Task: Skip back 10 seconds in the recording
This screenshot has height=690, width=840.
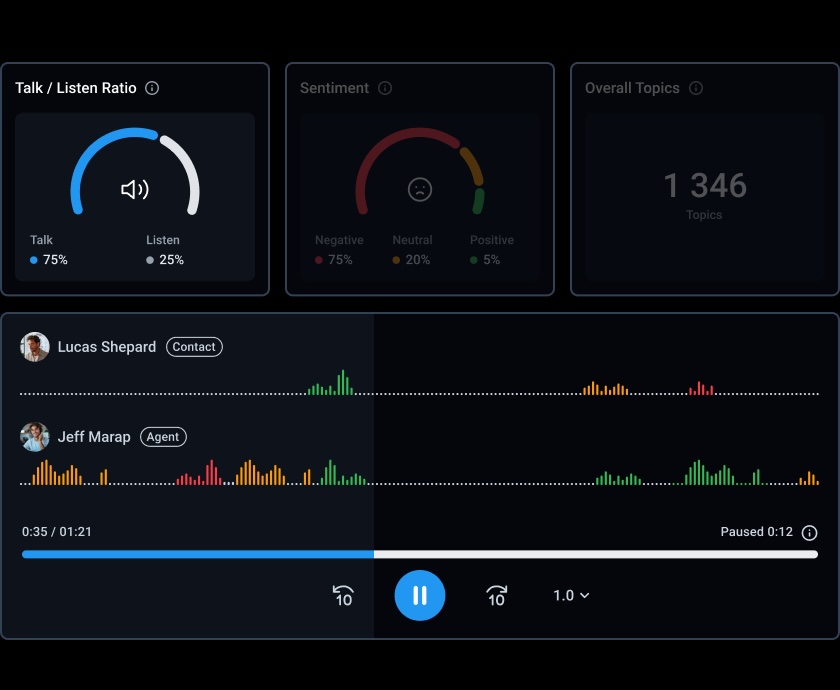Action: (x=343, y=595)
